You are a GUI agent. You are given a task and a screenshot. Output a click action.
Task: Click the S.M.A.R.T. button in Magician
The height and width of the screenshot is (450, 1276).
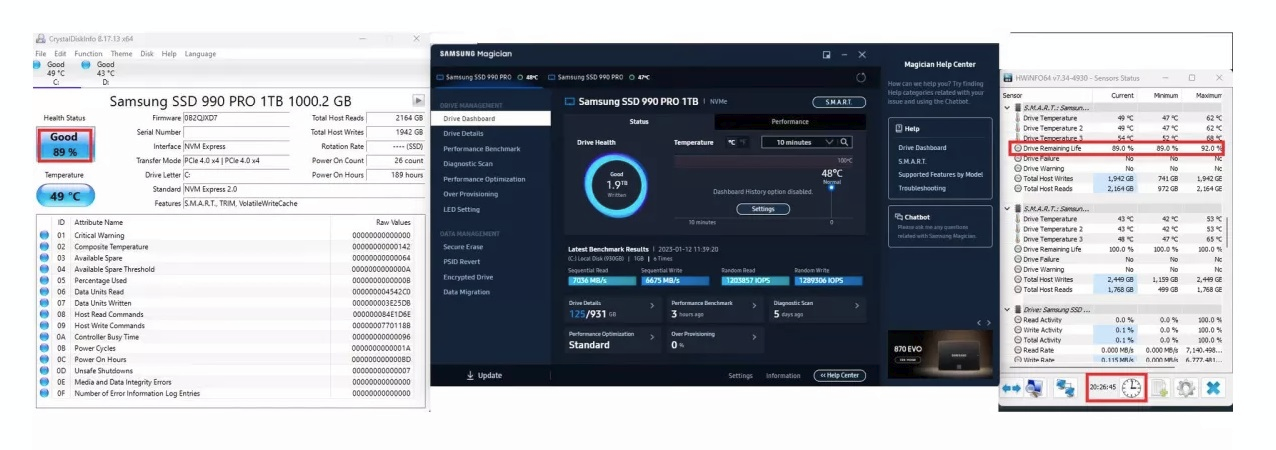[x=839, y=102]
